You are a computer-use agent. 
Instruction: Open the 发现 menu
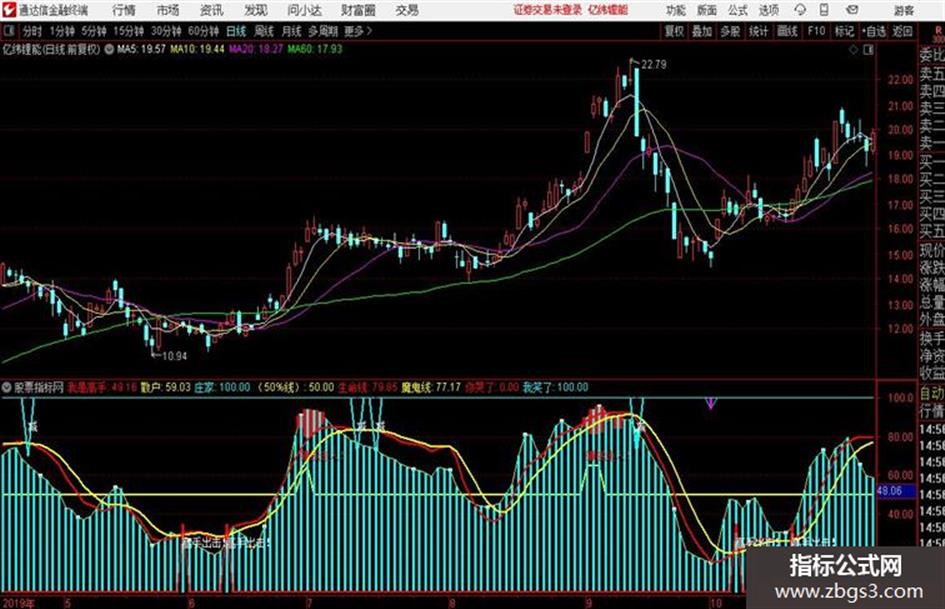pos(256,10)
